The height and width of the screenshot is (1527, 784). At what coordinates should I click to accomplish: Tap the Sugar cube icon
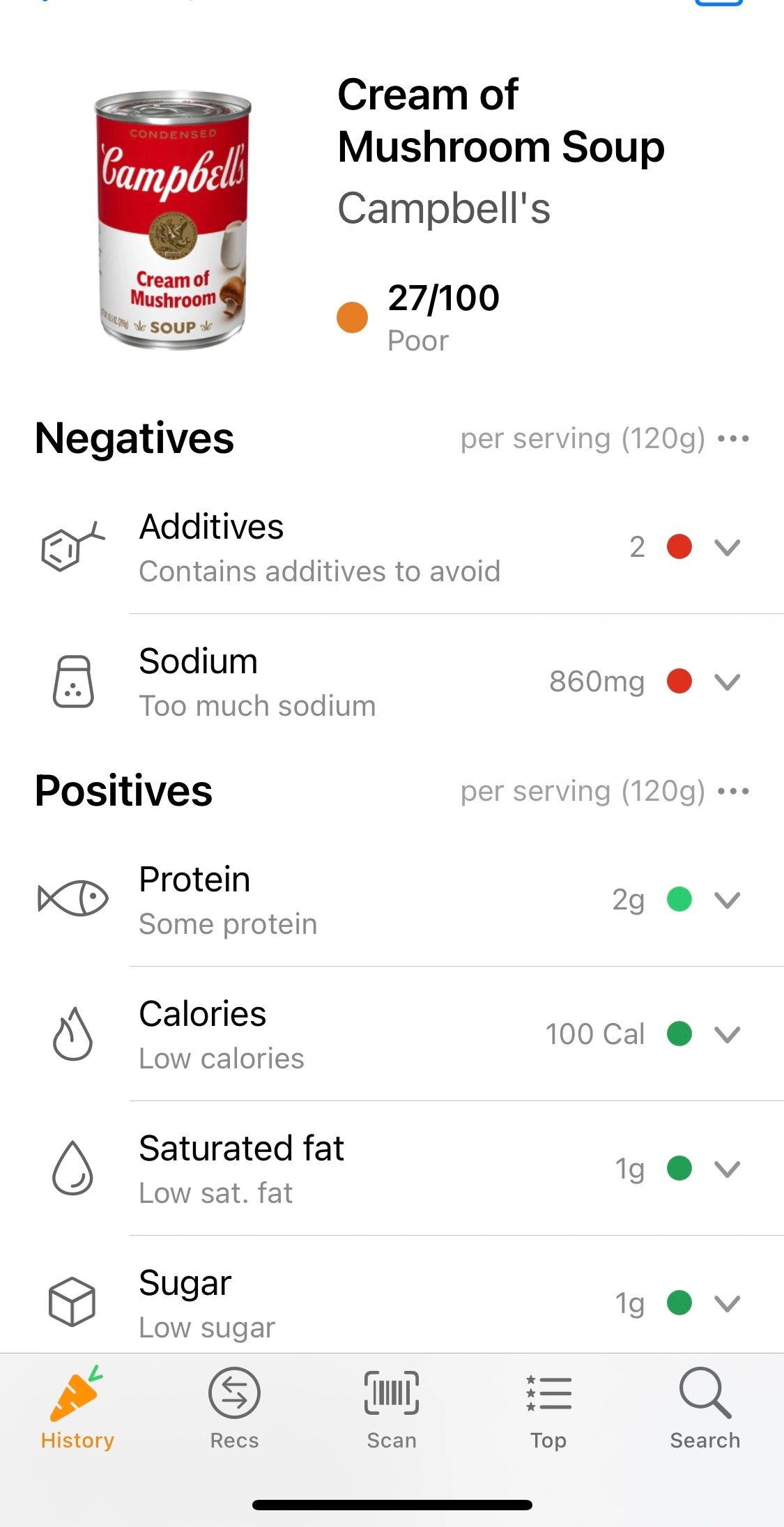coord(72,1302)
